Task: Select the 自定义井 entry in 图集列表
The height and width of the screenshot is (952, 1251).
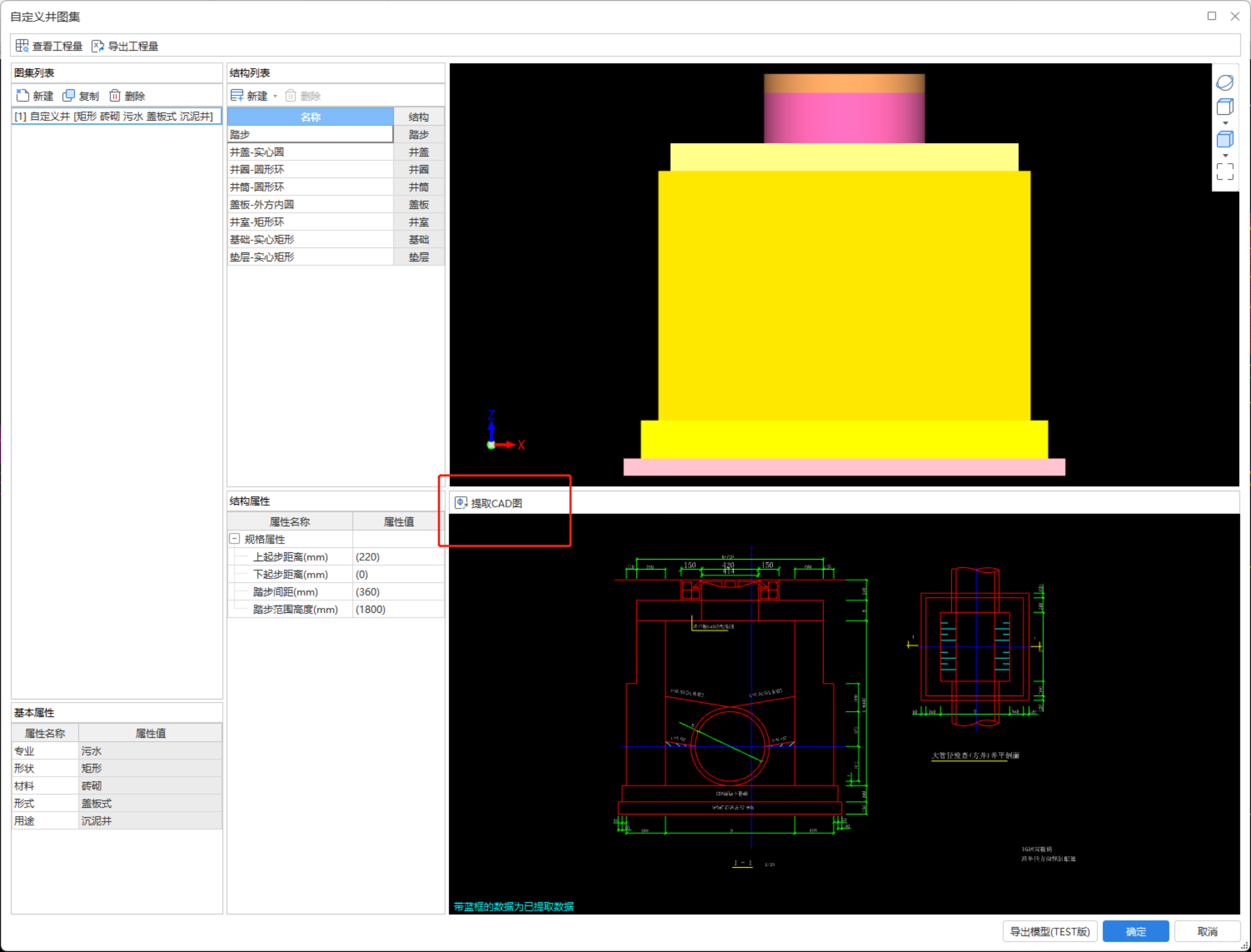Action: pos(113,116)
